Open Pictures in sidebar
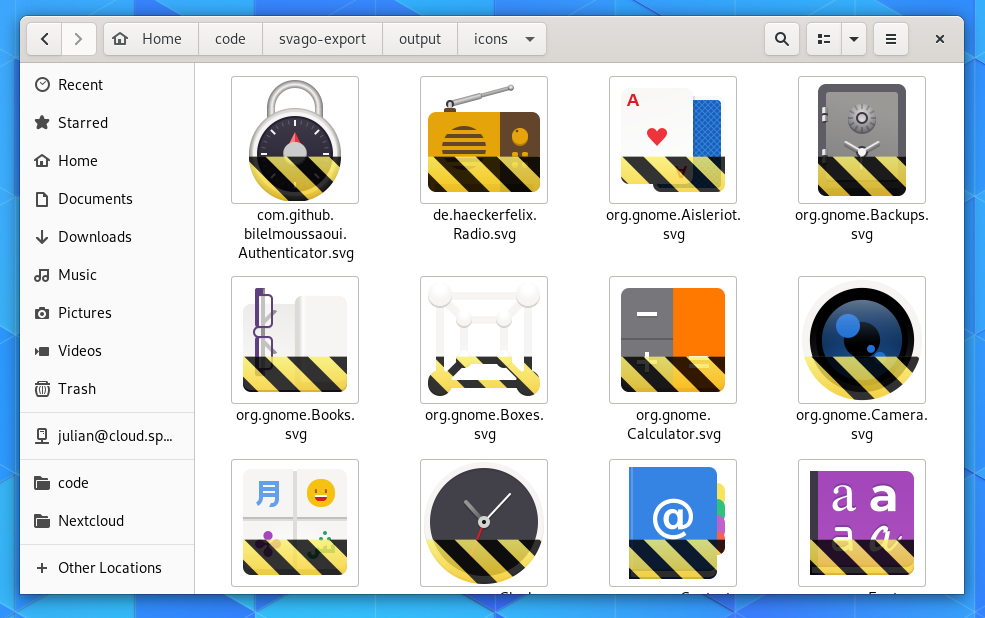The width and height of the screenshot is (985, 618). click(x=107, y=313)
